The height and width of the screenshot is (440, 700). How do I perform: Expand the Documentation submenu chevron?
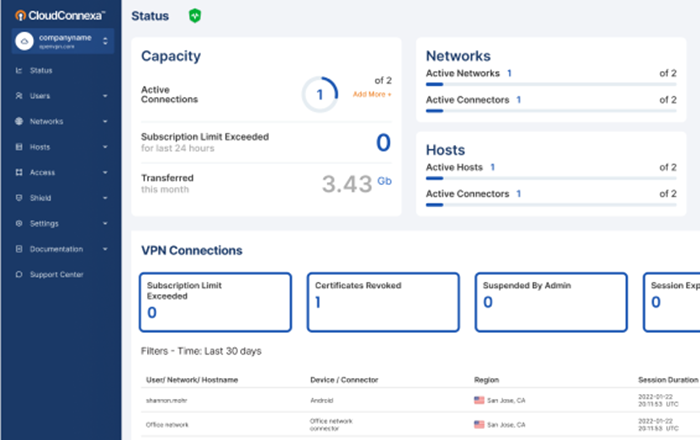[105, 249]
